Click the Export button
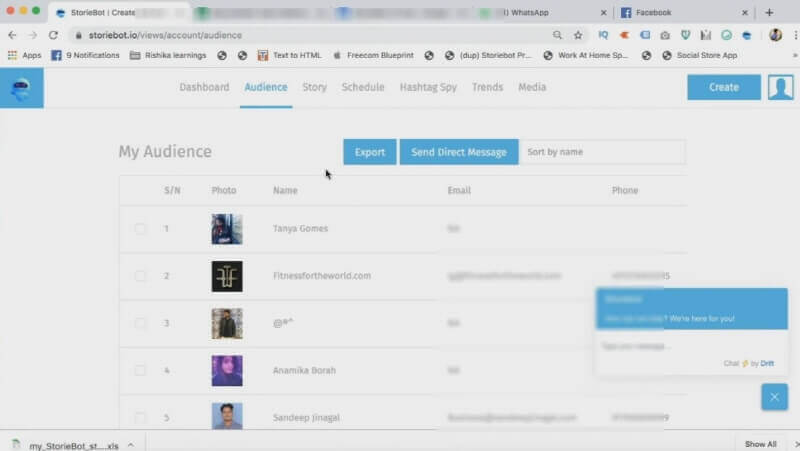Viewport: 800px width, 451px height. click(x=369, y=152)
